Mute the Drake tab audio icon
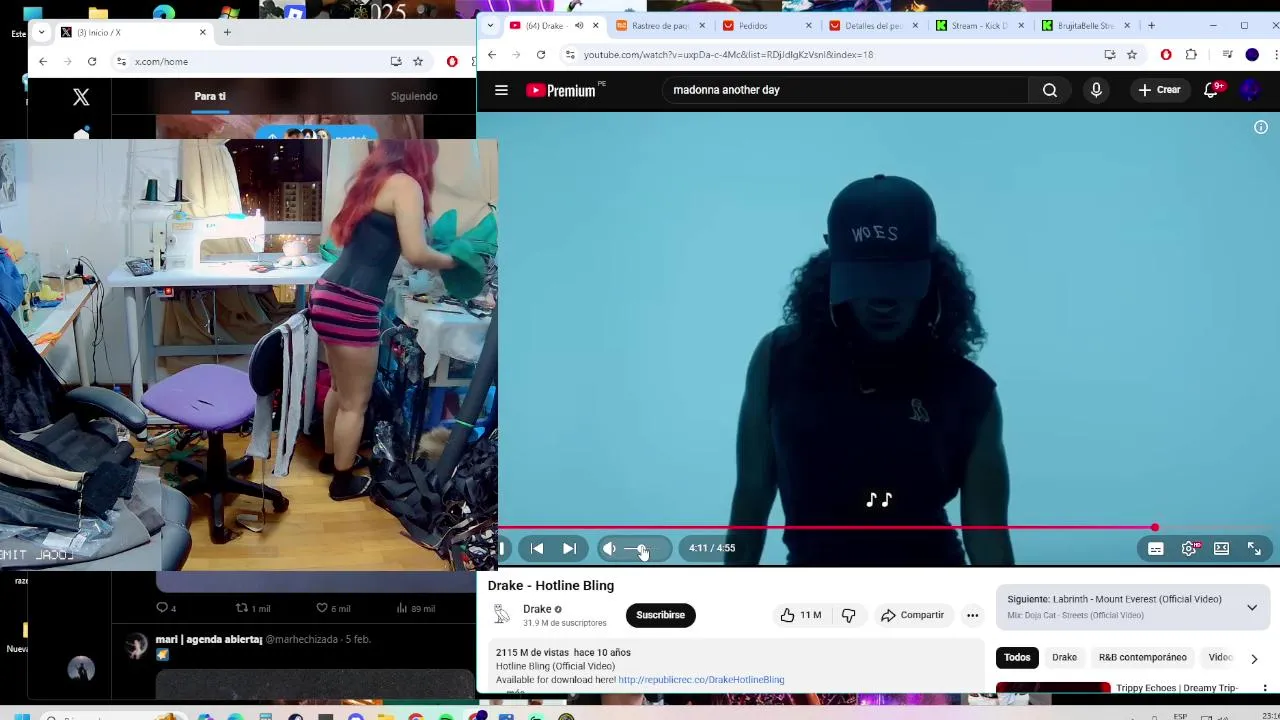1280x720 pixels. [x=579, y=25]
